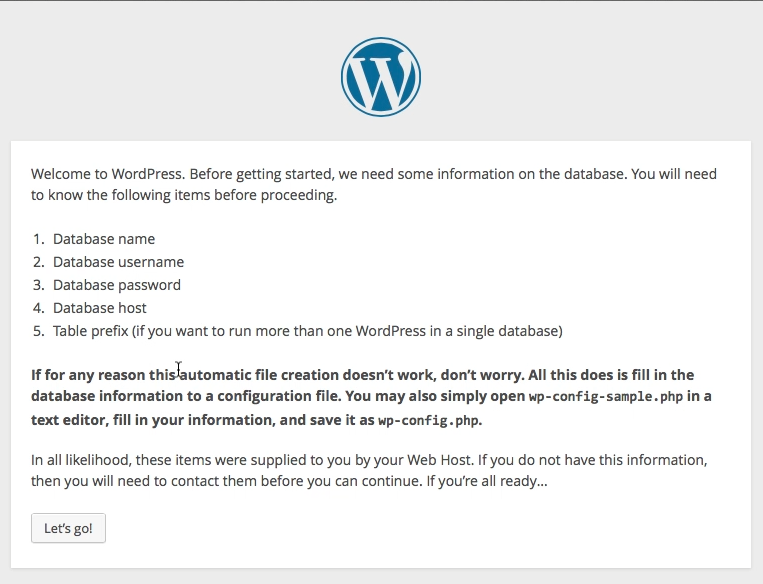Viewport: 763px width, 584px height.
Task: Click the number 5 list marker
Action: (38, 331)
